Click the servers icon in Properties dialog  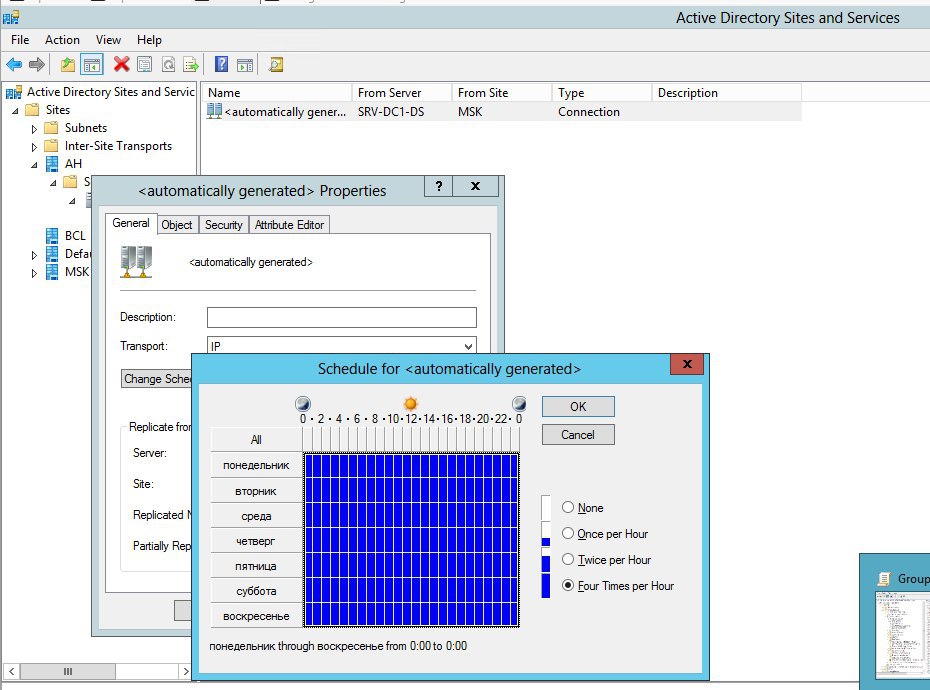point(136,262)
